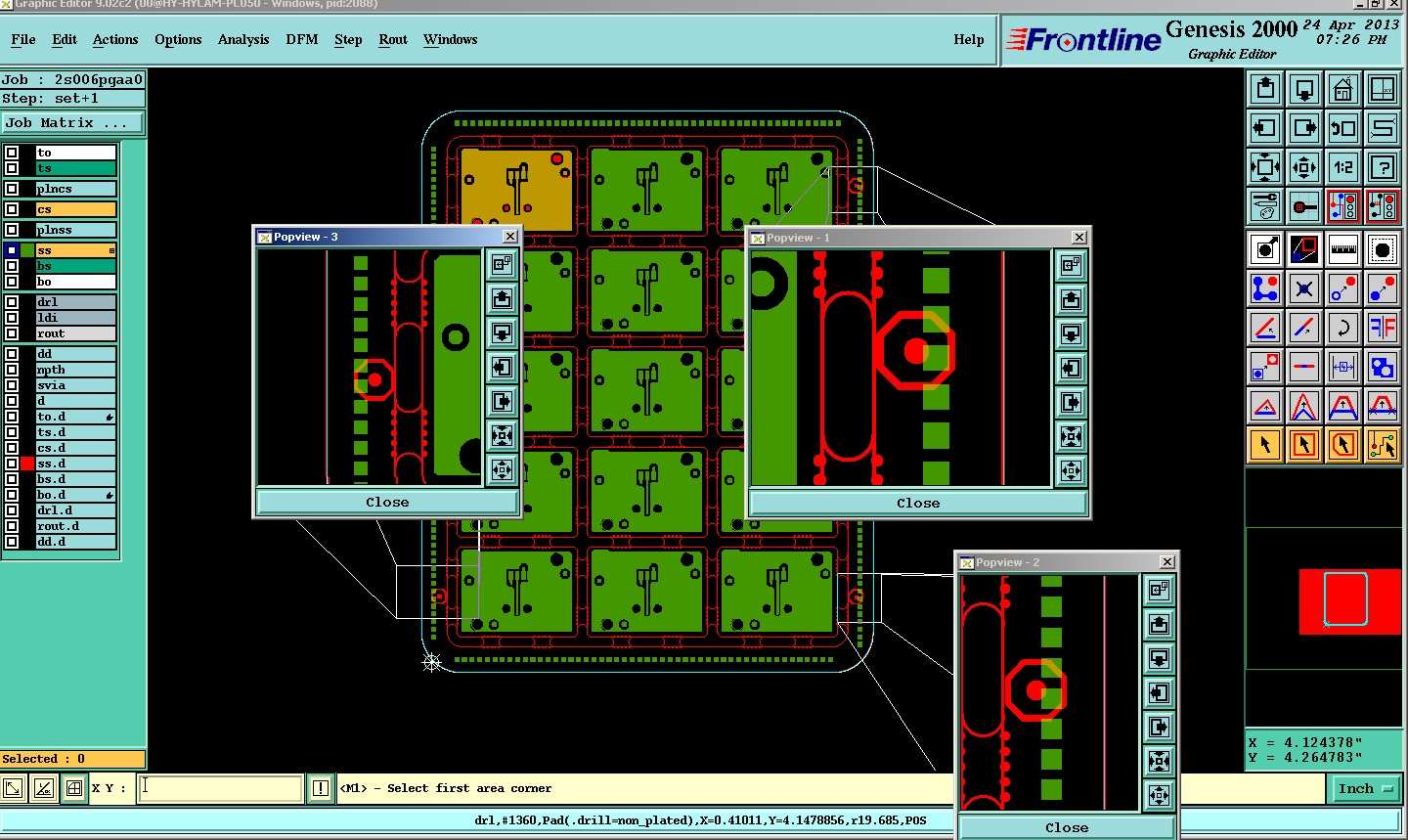This screenshot has height=840, width=1408.
Task: Click the pan left icon in Popview - 2
Action: [1160, 692]
